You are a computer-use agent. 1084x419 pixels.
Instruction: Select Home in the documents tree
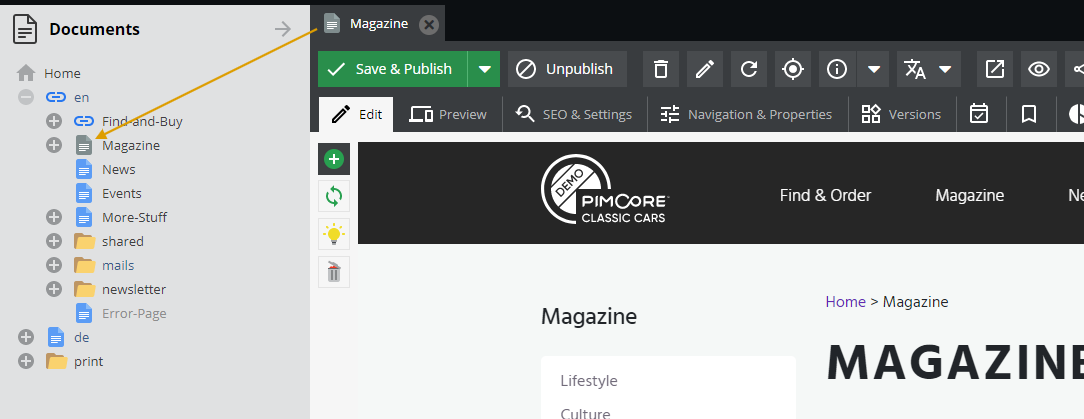pyautogui.click(x=62, y=73)
